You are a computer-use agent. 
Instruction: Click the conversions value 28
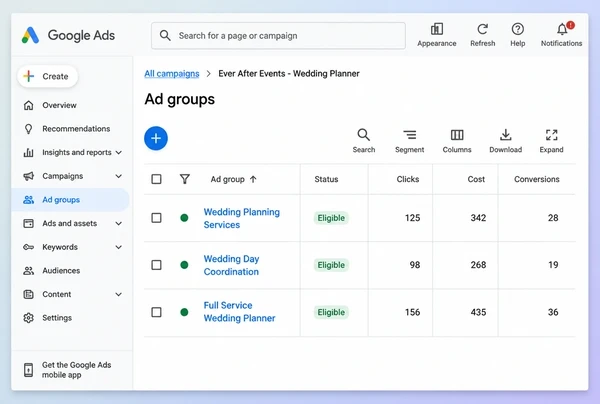pos(553,218)
